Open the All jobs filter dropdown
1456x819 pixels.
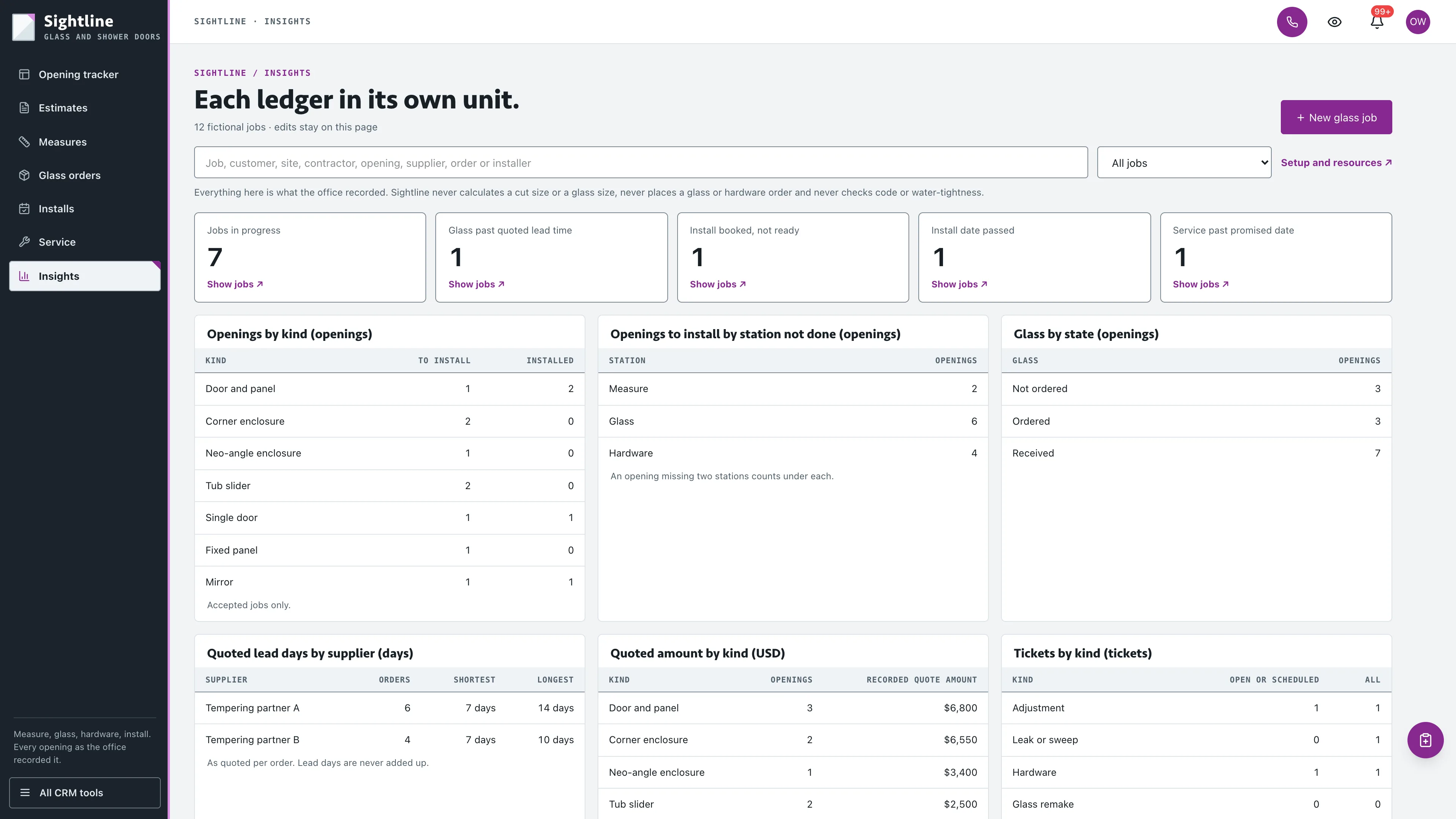point(1184,163)
